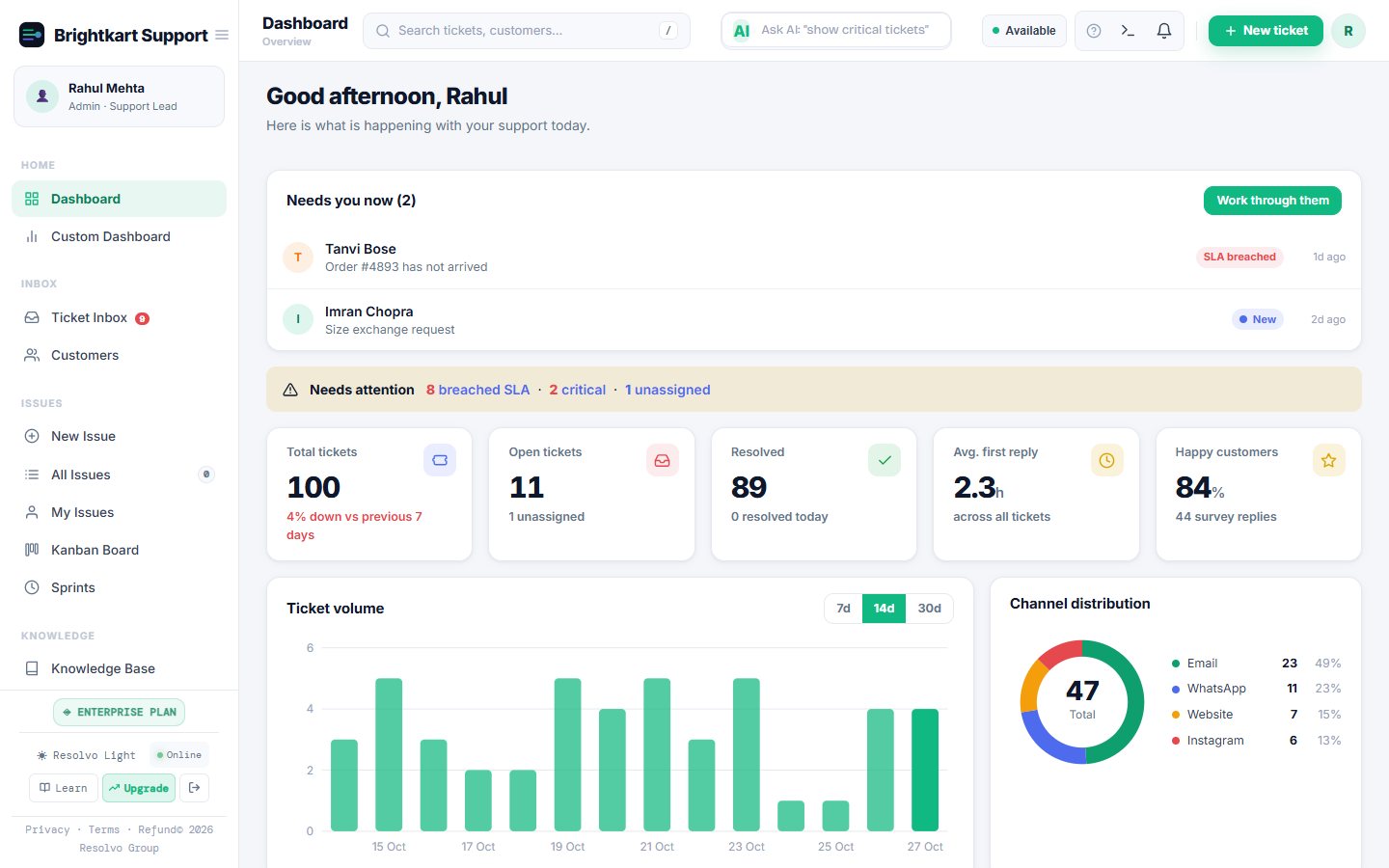Open Customers in sidebar
This screenshot has height=868, width=1389.
click(119, 355)
